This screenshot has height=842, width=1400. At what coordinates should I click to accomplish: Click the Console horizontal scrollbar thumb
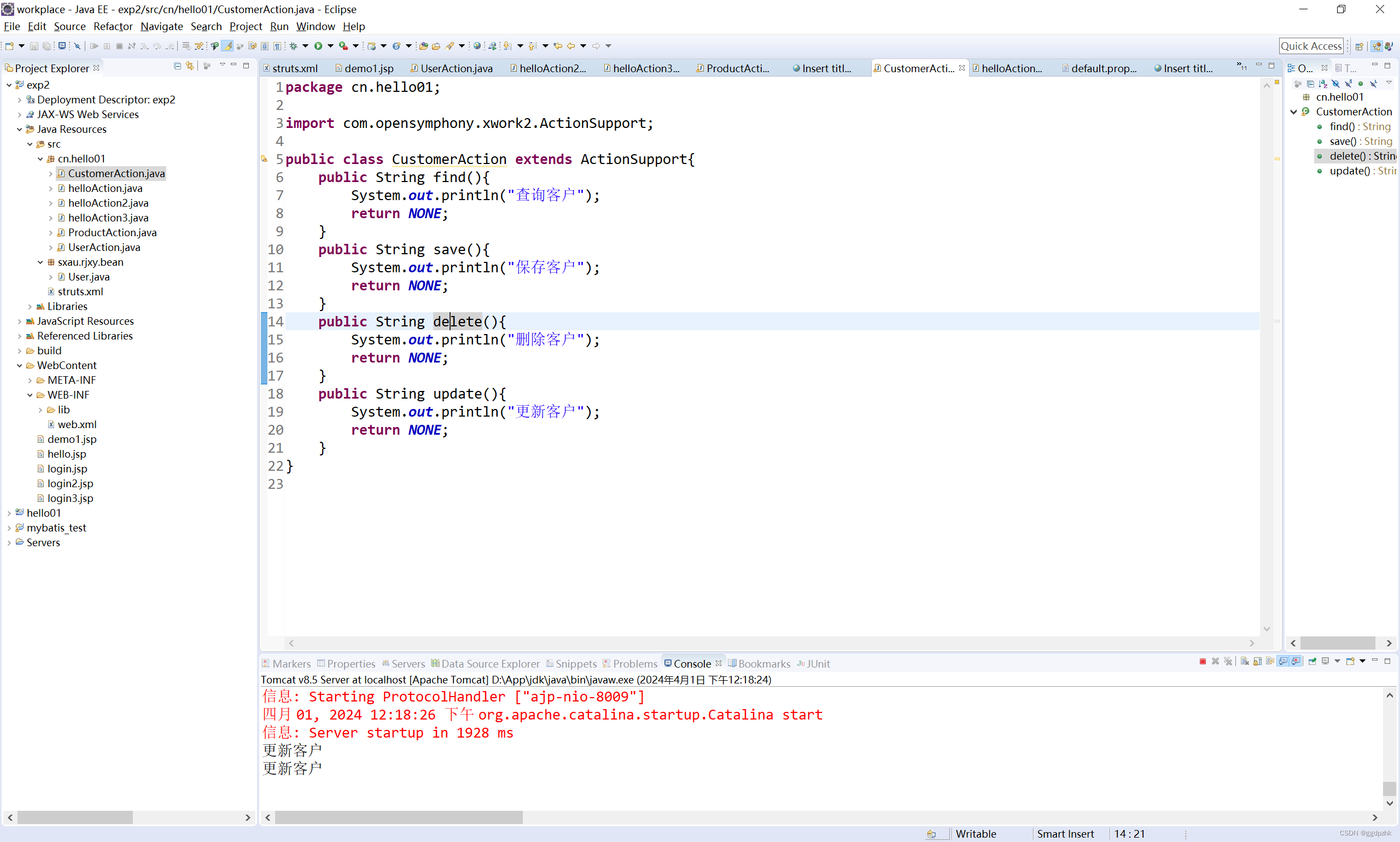[398, 817]
